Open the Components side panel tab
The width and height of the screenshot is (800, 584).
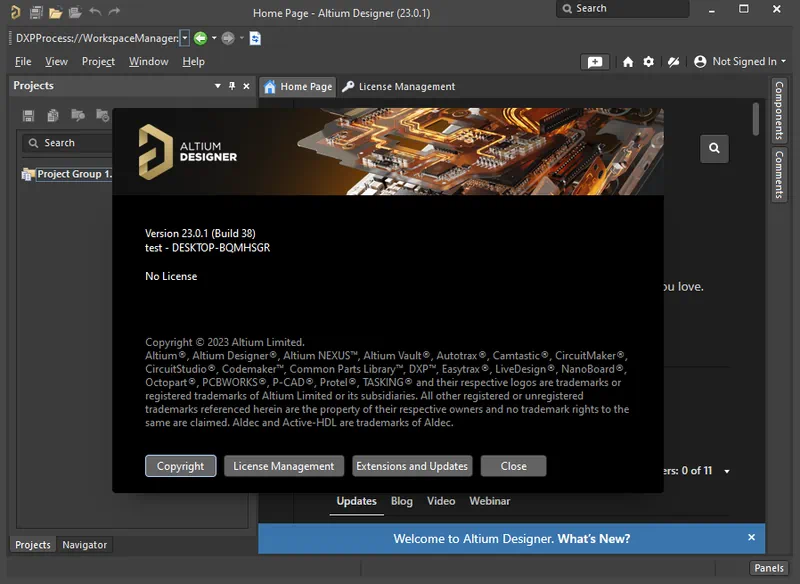point(779,110)
